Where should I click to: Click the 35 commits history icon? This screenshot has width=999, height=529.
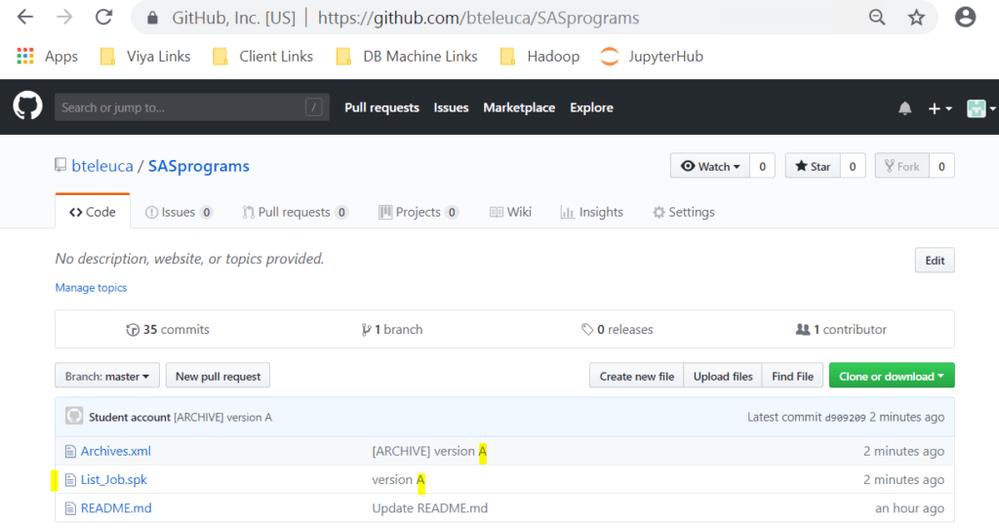coord(133,330)
